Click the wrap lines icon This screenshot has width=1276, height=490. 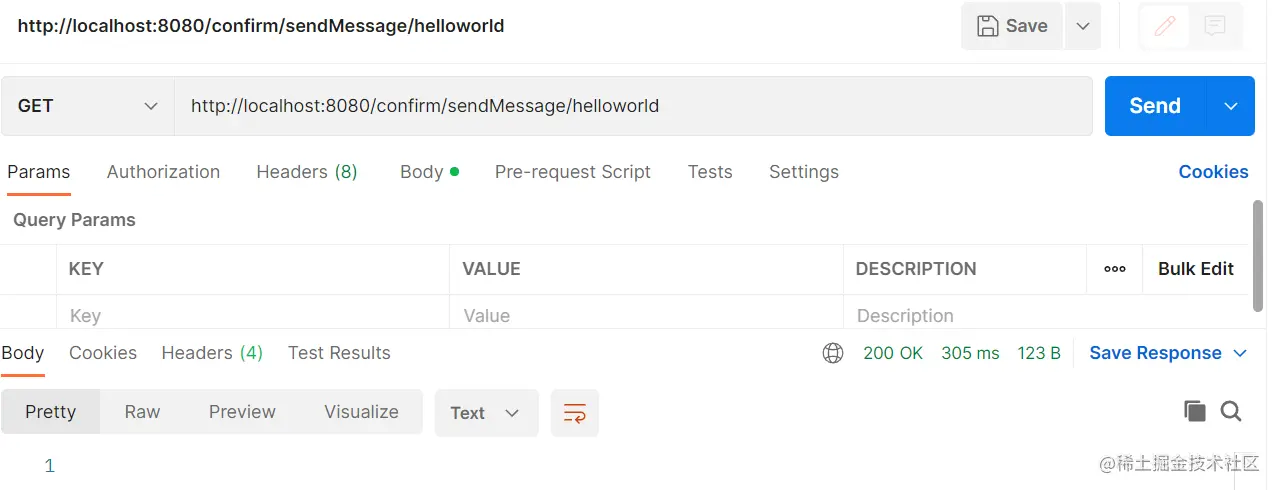pyautogui.click(x=575, y=413)
